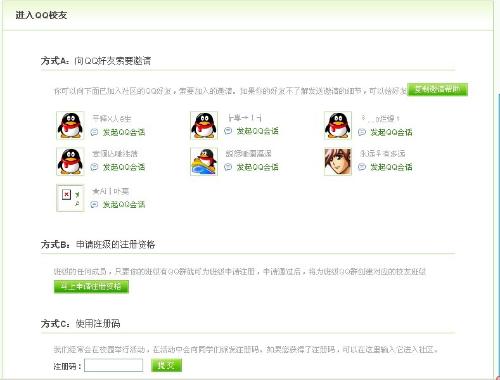Start 发起QQ会话 with the broken-image avatar friend
The height and width of the screenshot is (380, 500).
click(x=124, y=204)
